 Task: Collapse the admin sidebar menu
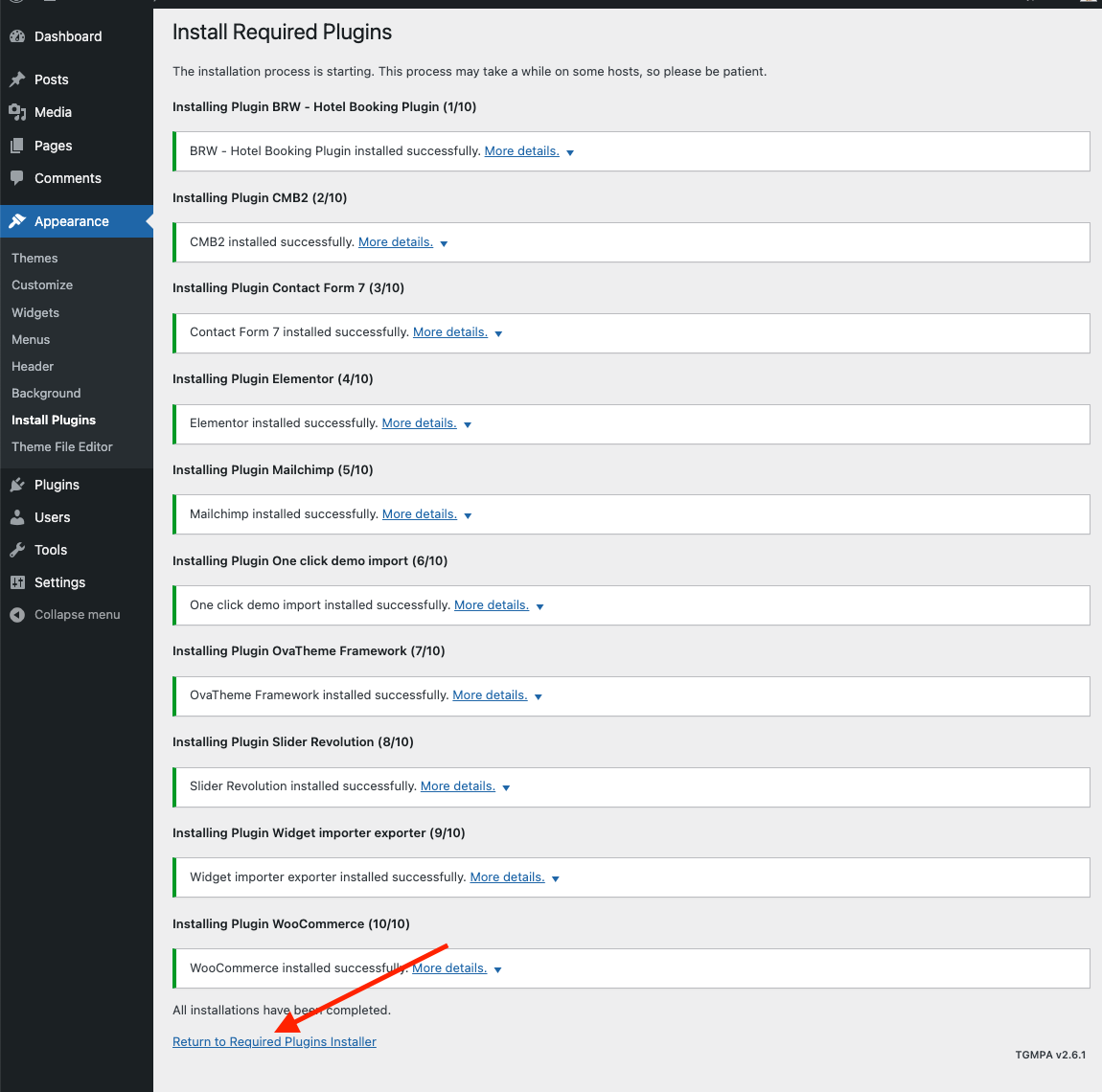pos(65,615)
